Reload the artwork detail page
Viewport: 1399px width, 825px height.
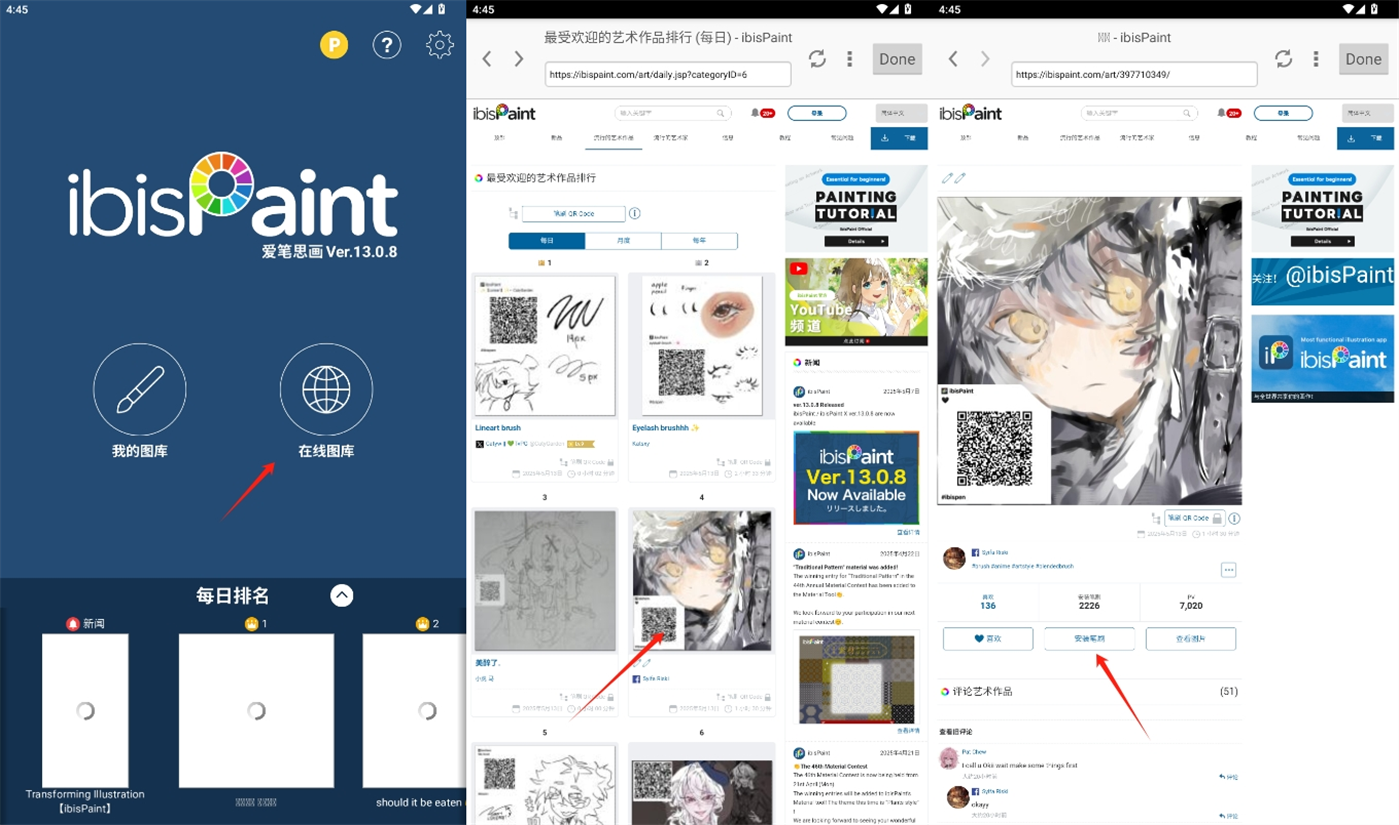pyautogui.click(x=1283, y=59)
